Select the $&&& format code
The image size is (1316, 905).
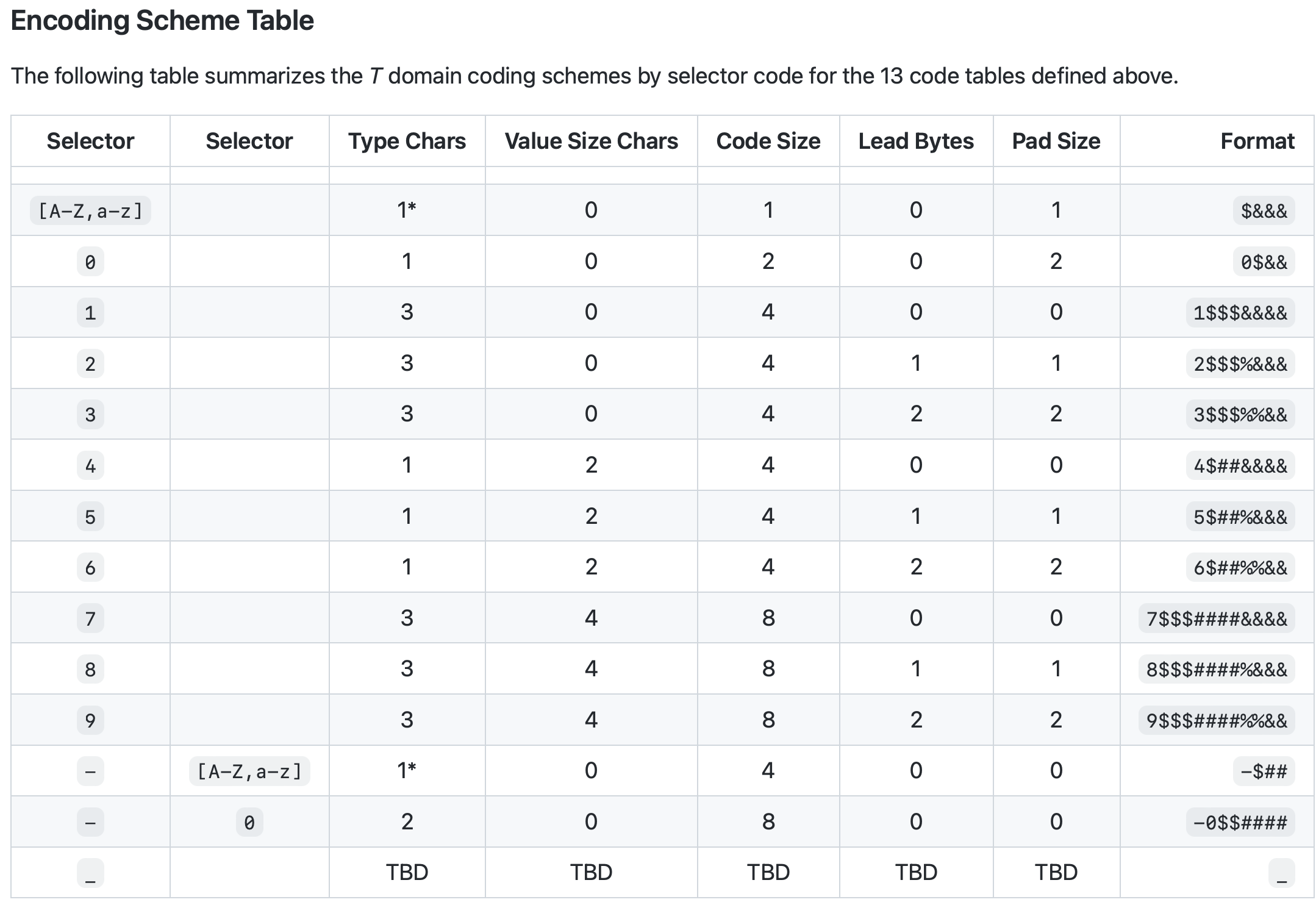[1264, 211]
